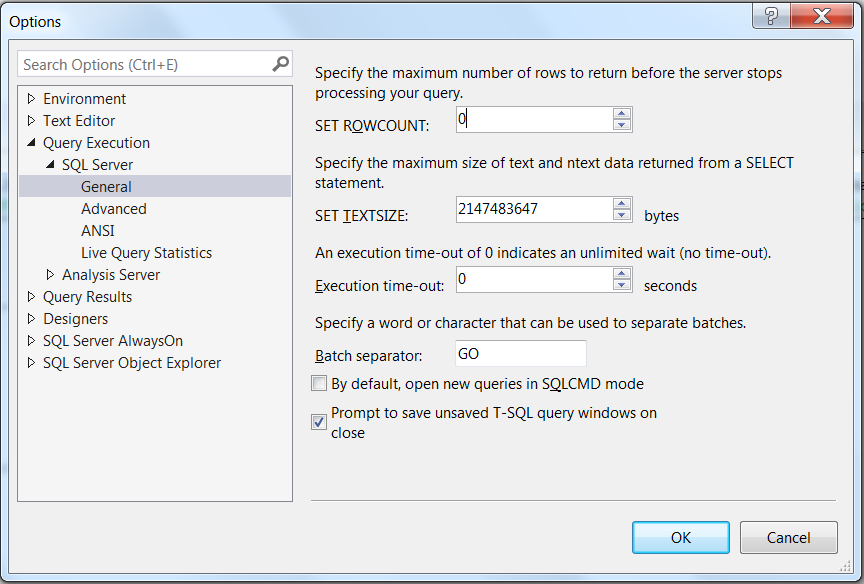Click the Batch separator text field
Viewport: 864px width, 584px height.
coord(520,354)
